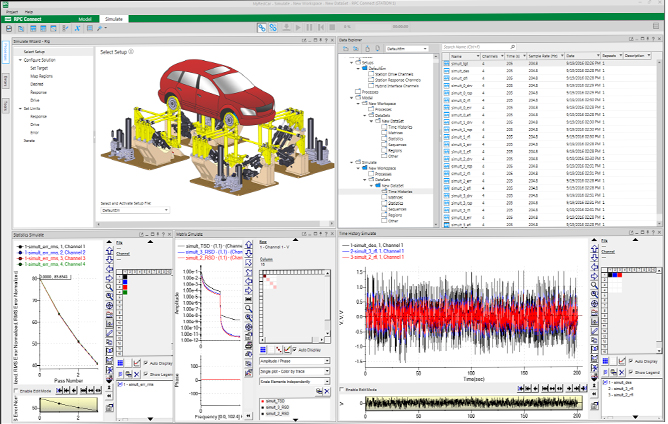The height and width of the screenshot is (424, 668).
Task: Select the Set Target wizard step
Action: [41, 67]
